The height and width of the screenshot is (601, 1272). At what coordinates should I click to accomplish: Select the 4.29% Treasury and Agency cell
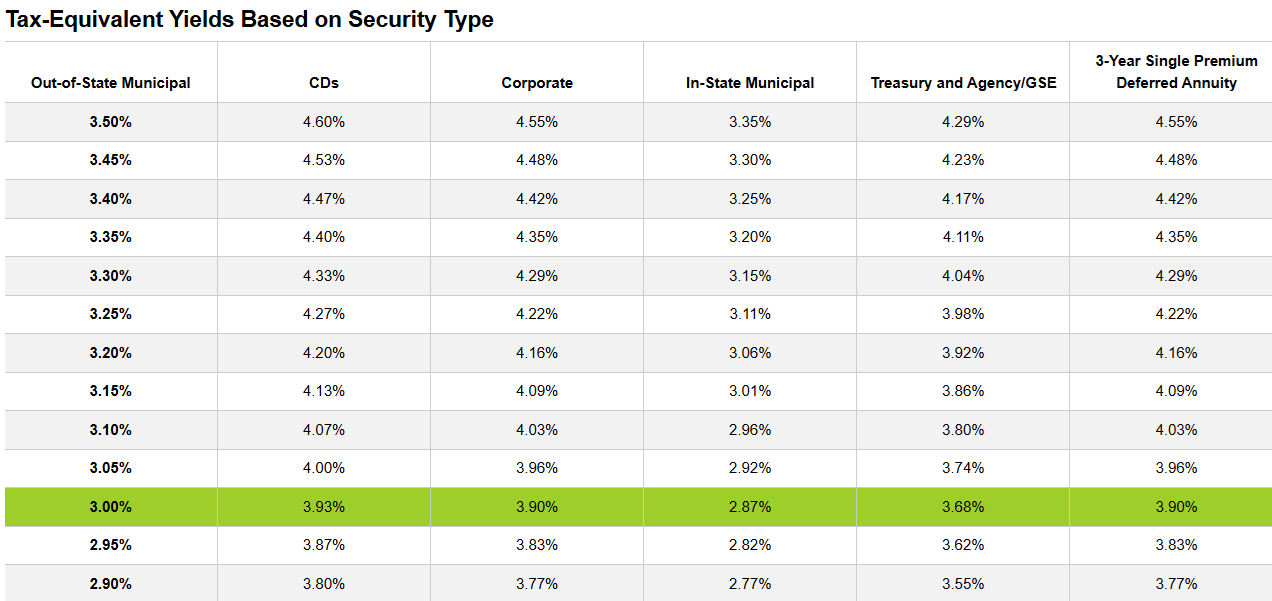pos(963,122)
